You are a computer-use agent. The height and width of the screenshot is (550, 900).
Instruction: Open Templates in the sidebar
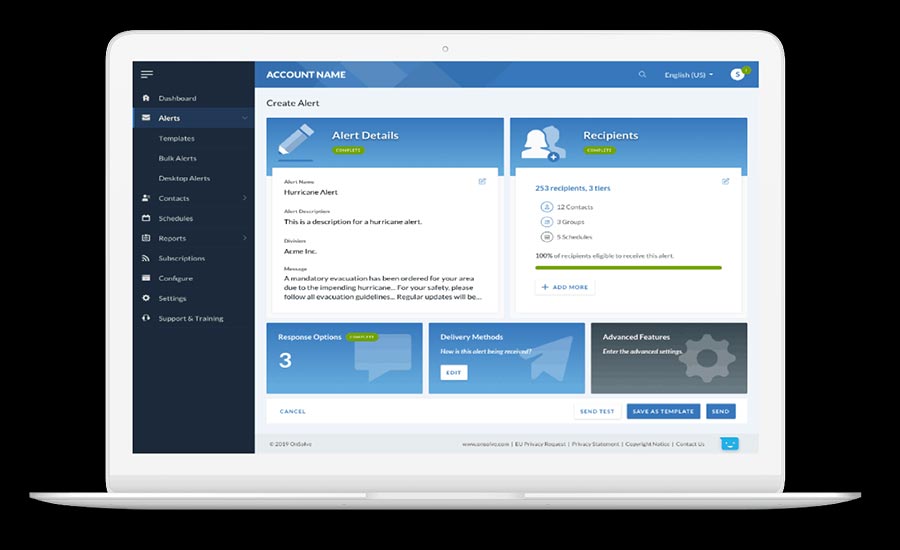(x=176, y=138)
